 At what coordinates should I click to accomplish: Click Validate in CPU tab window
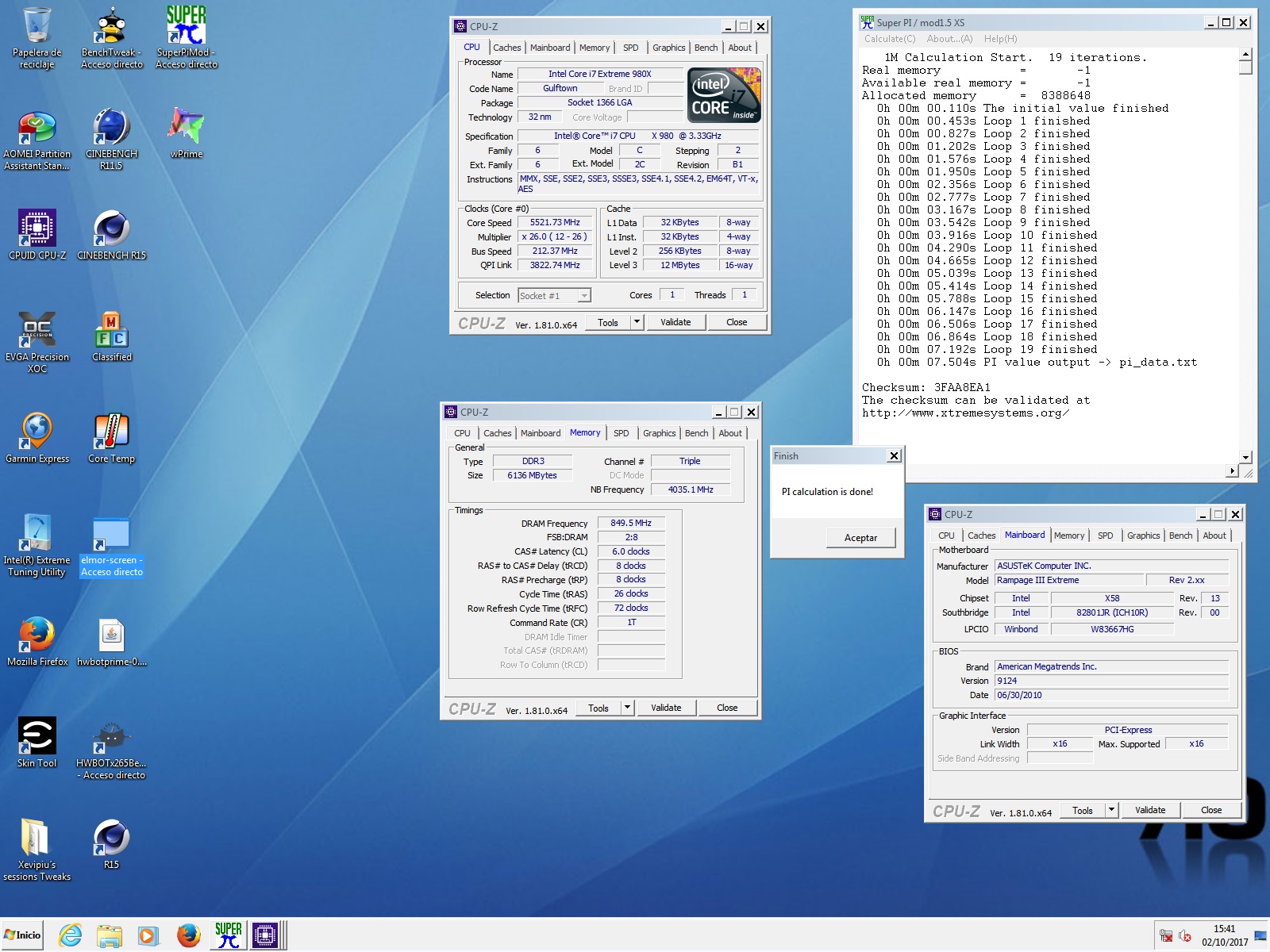[x=675, y=322]
